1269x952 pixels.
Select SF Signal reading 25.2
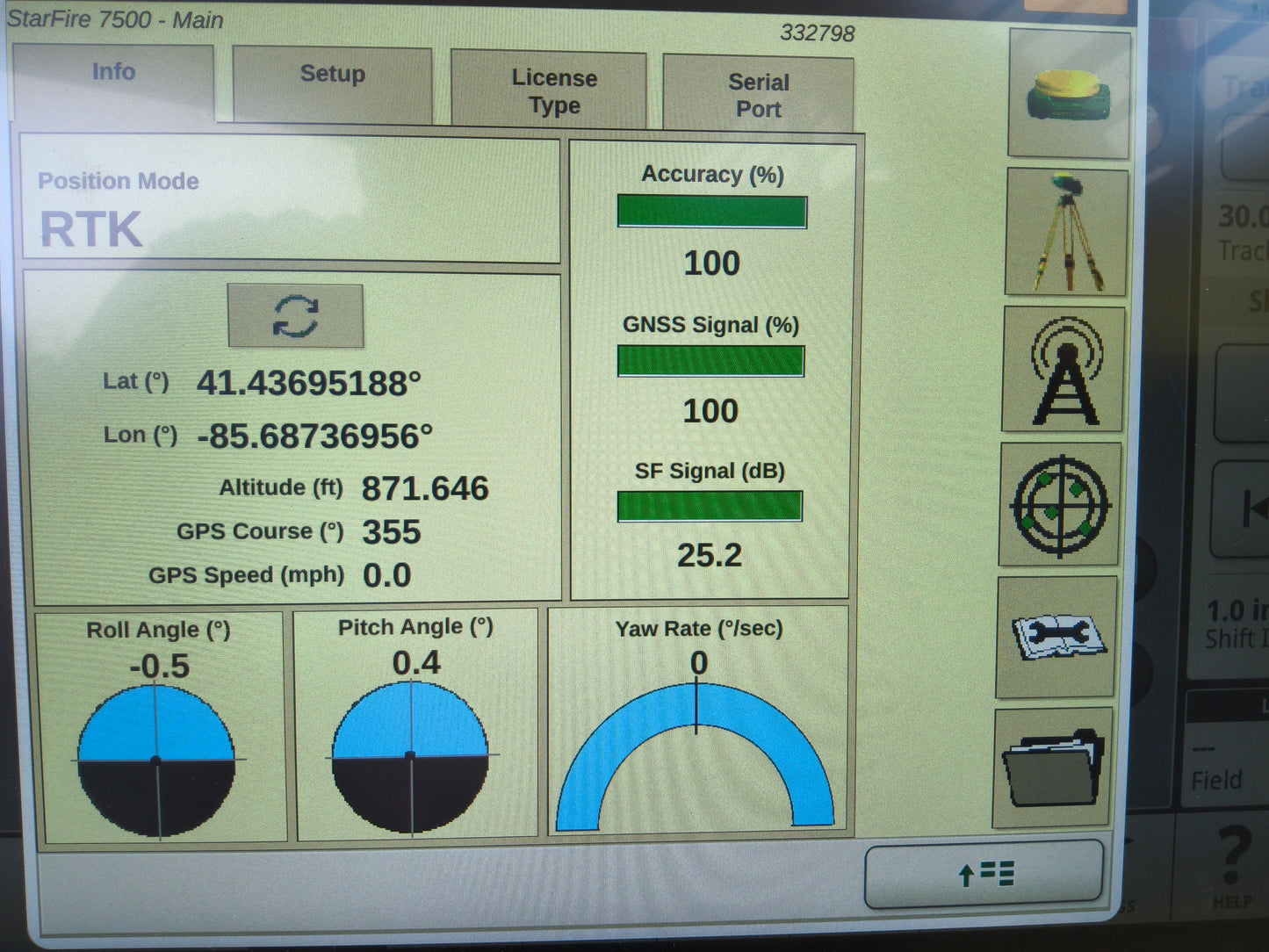[710, 555]
